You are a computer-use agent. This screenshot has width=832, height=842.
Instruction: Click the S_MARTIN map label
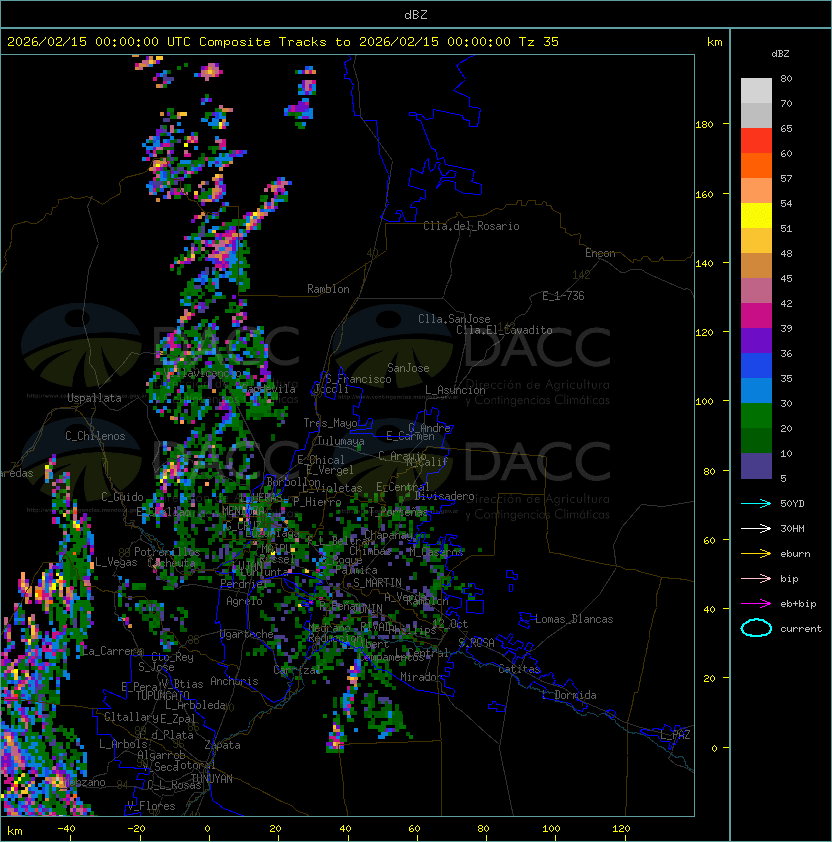coord(377,583)
